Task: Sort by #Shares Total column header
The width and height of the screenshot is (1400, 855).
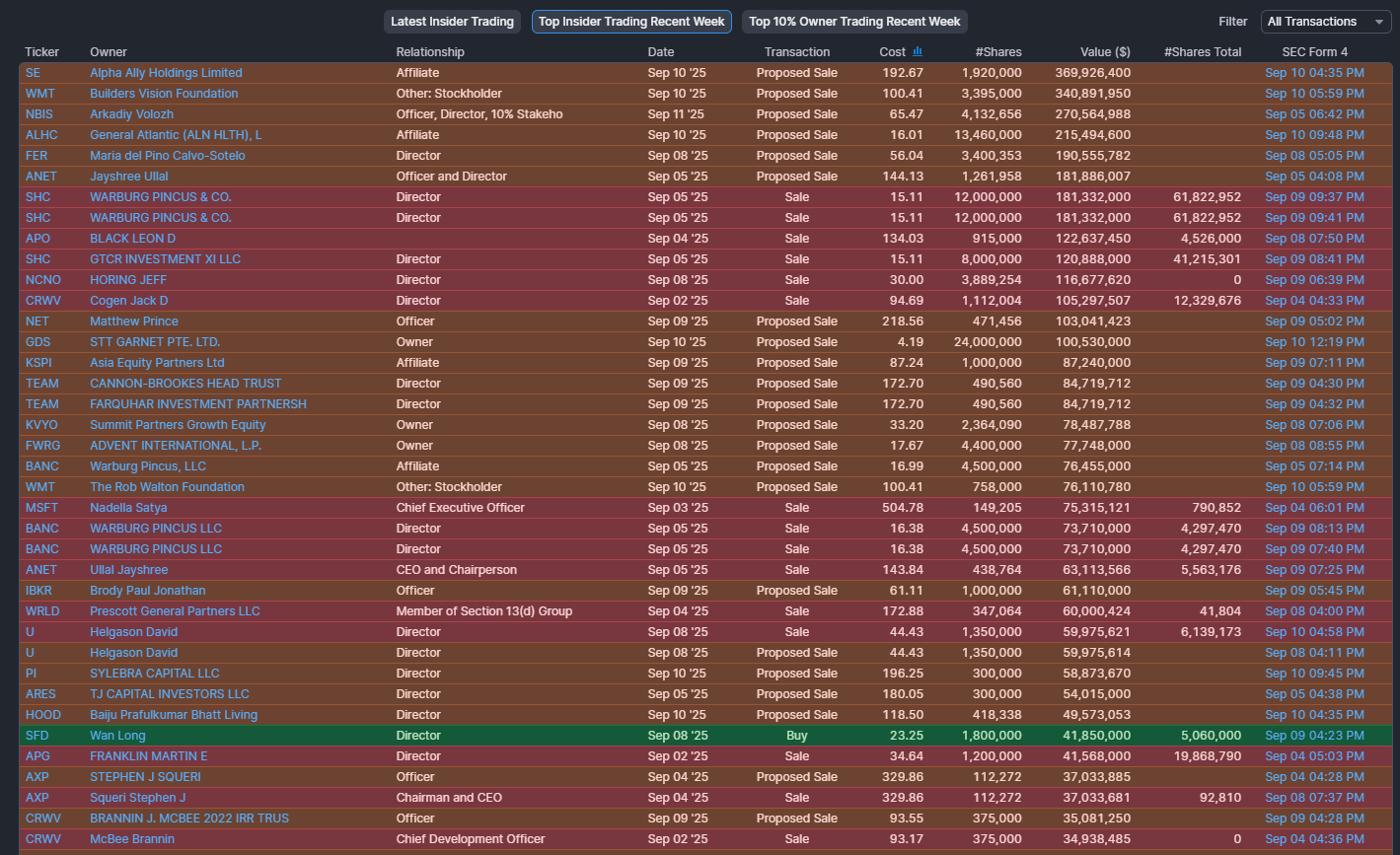Action: coord(1203,52)
